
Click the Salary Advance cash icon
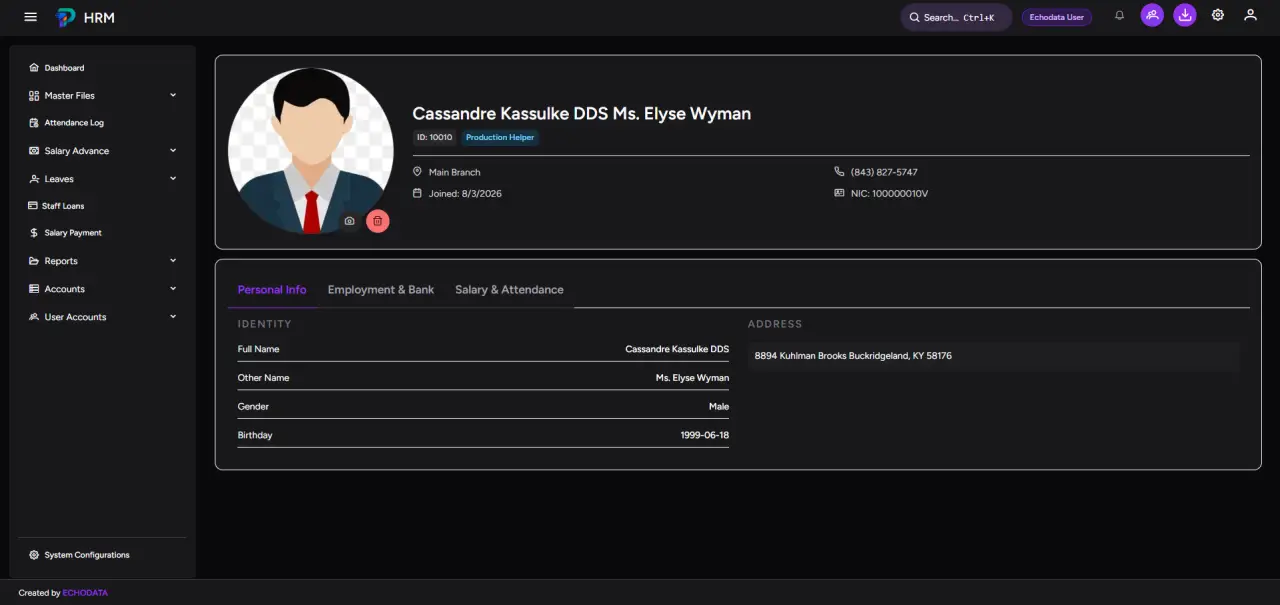point(34,151)
